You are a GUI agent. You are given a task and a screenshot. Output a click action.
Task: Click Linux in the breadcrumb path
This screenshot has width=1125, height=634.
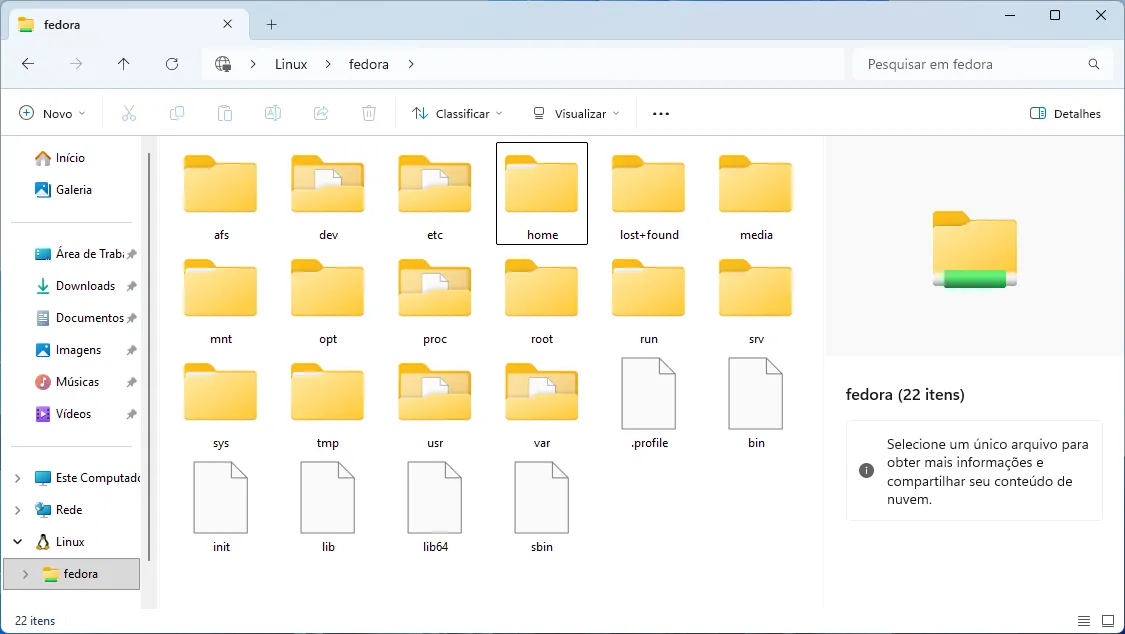click(291, 63)
